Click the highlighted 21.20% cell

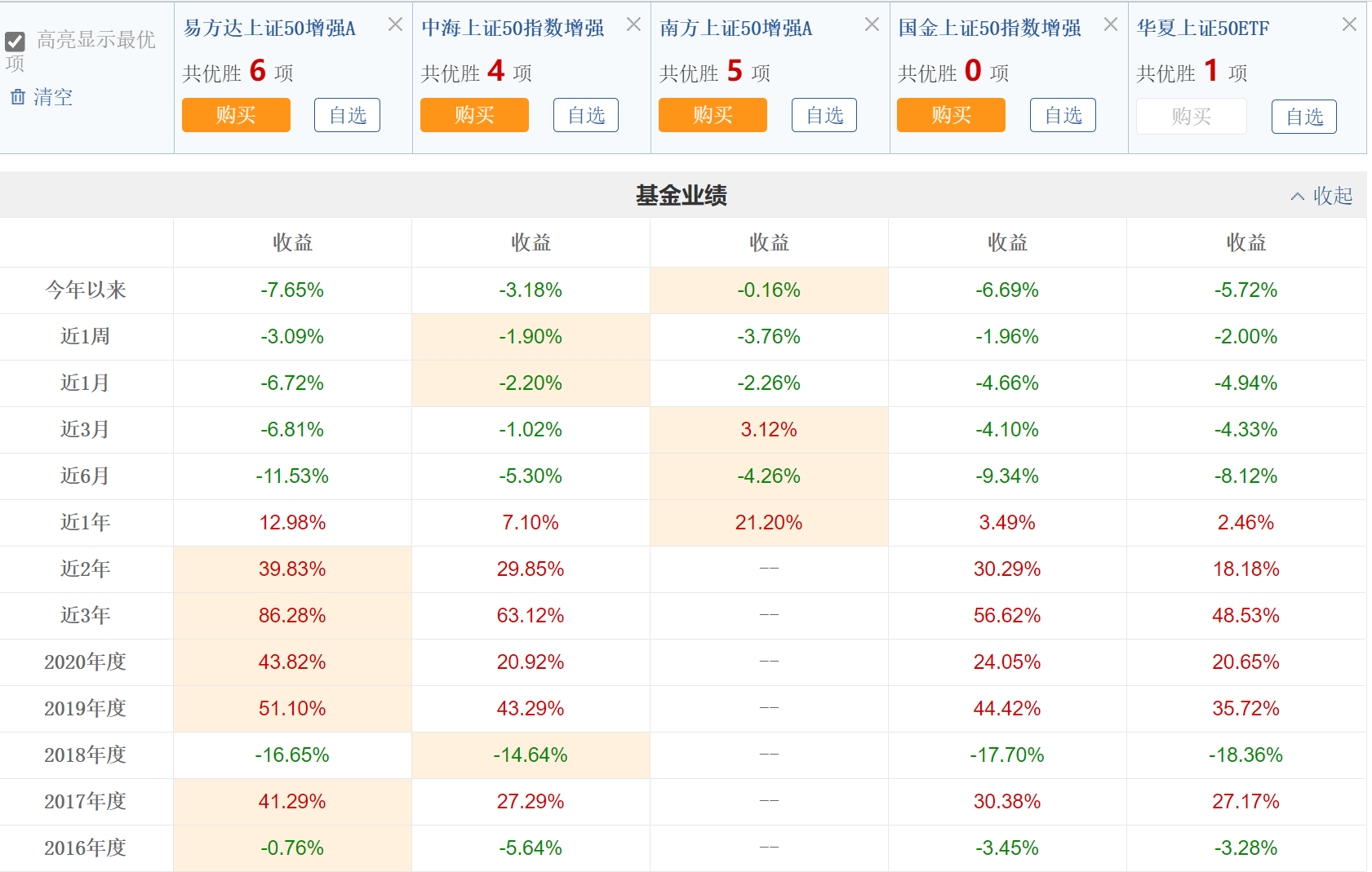pyautogui.click(x=769, y=522)
